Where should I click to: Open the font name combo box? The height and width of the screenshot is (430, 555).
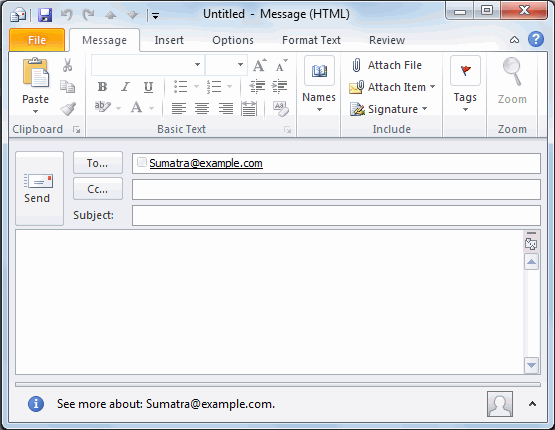tap(148, 65)
